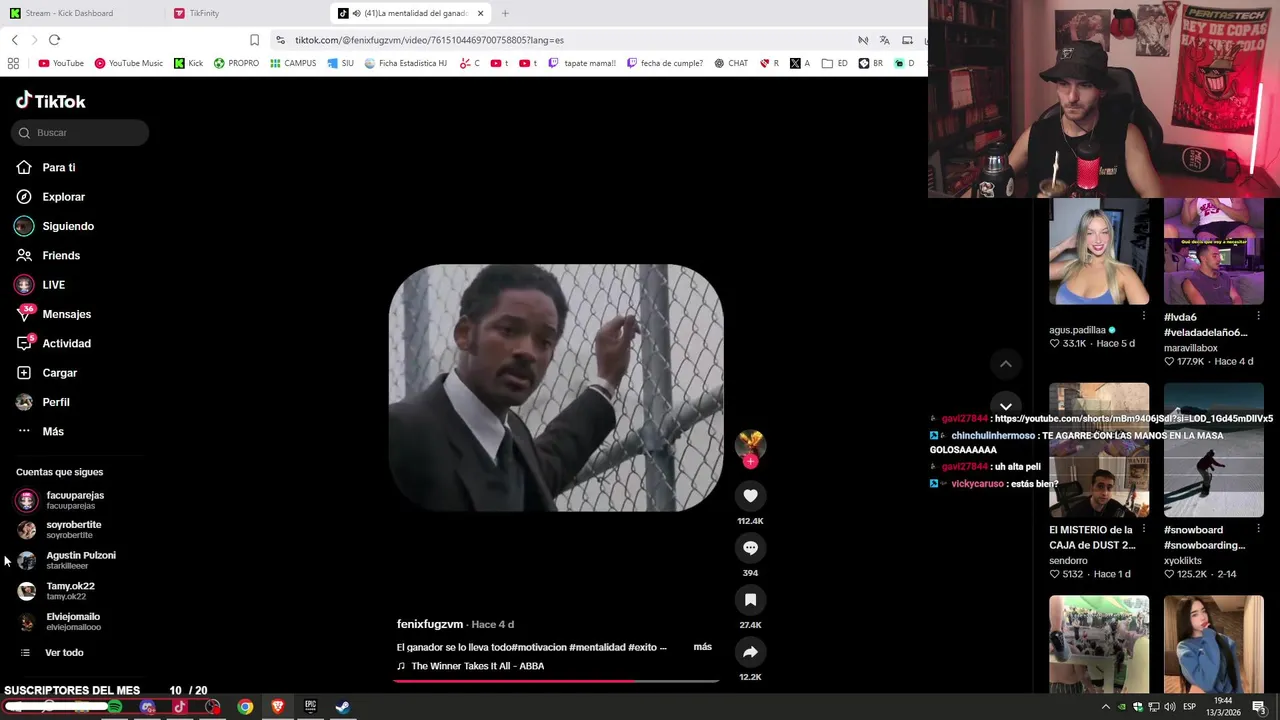Open fenixfugzvm profile from the username
The height and width of the screenshot is (720, 1280).
pyautogui.click(x=430, y=625)
